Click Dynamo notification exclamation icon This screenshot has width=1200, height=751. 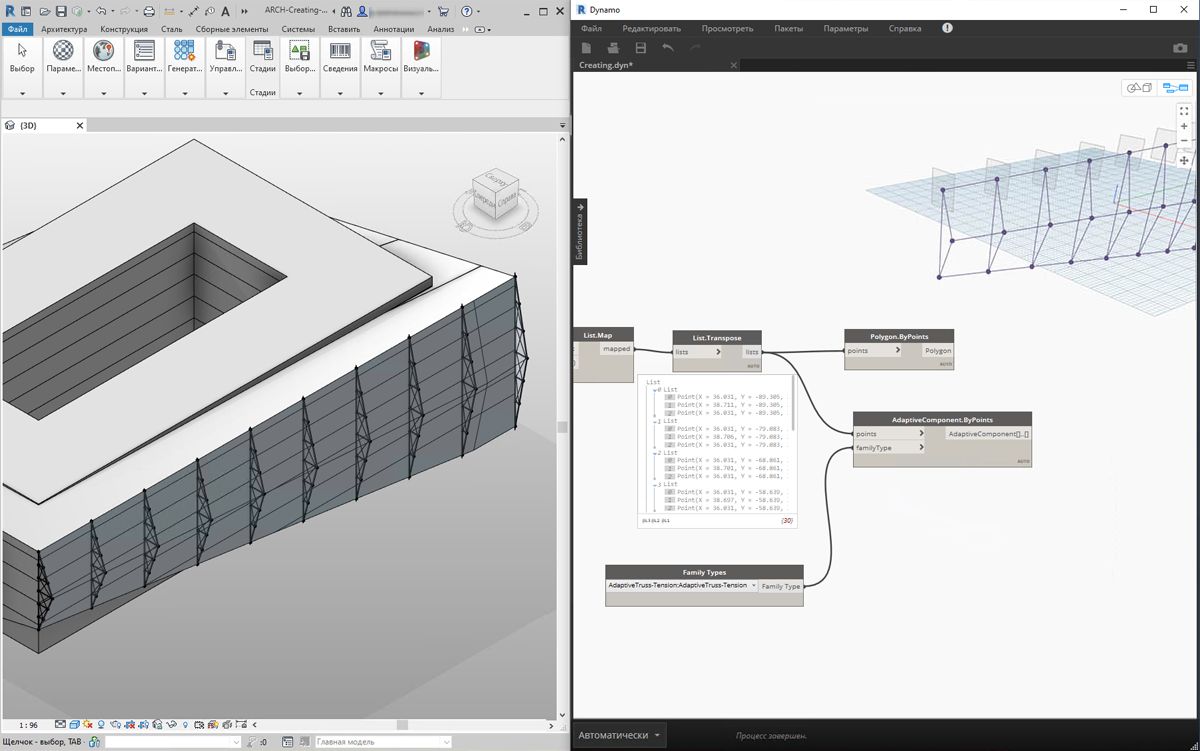click(947, 28)
